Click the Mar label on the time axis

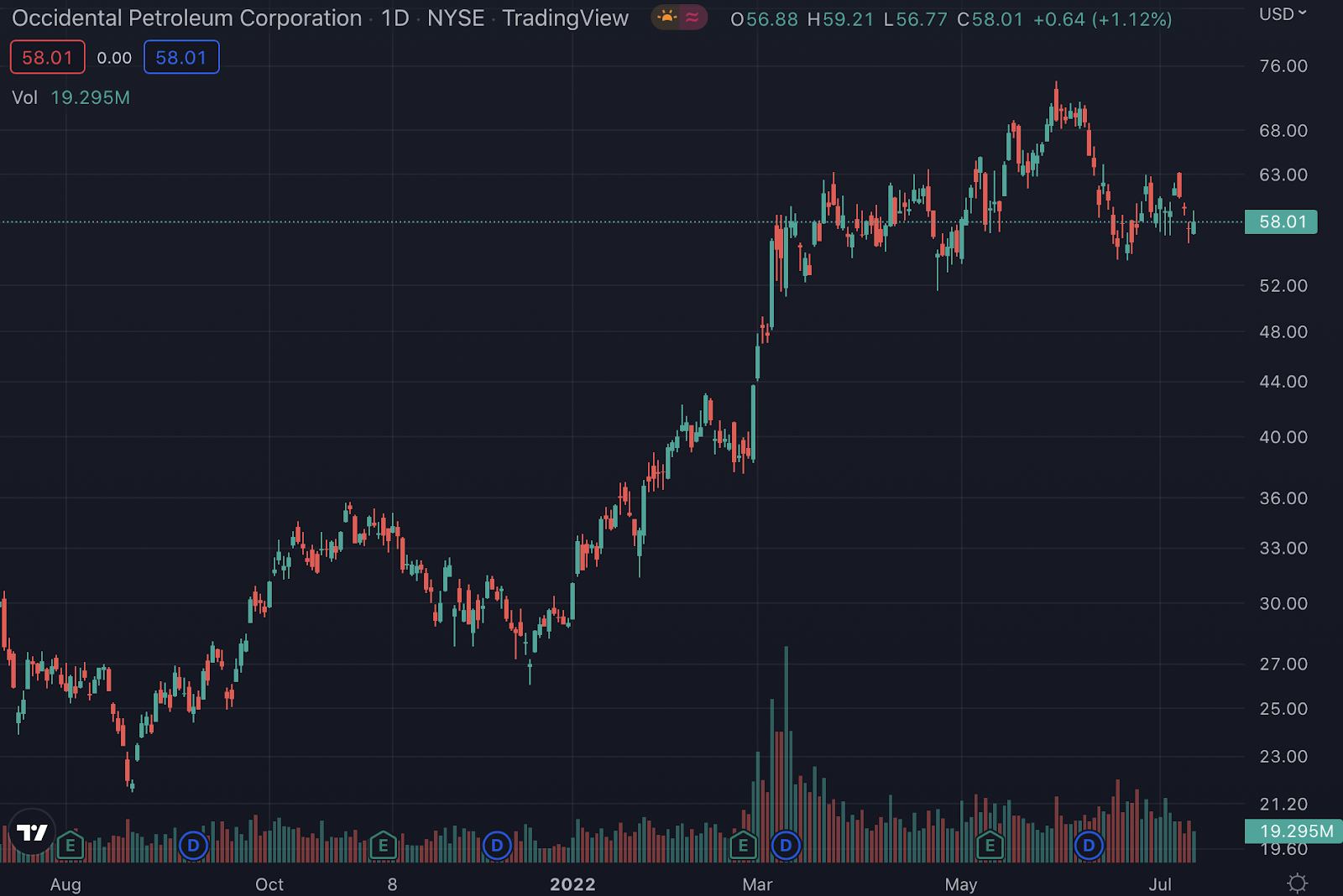coord(757,884)
